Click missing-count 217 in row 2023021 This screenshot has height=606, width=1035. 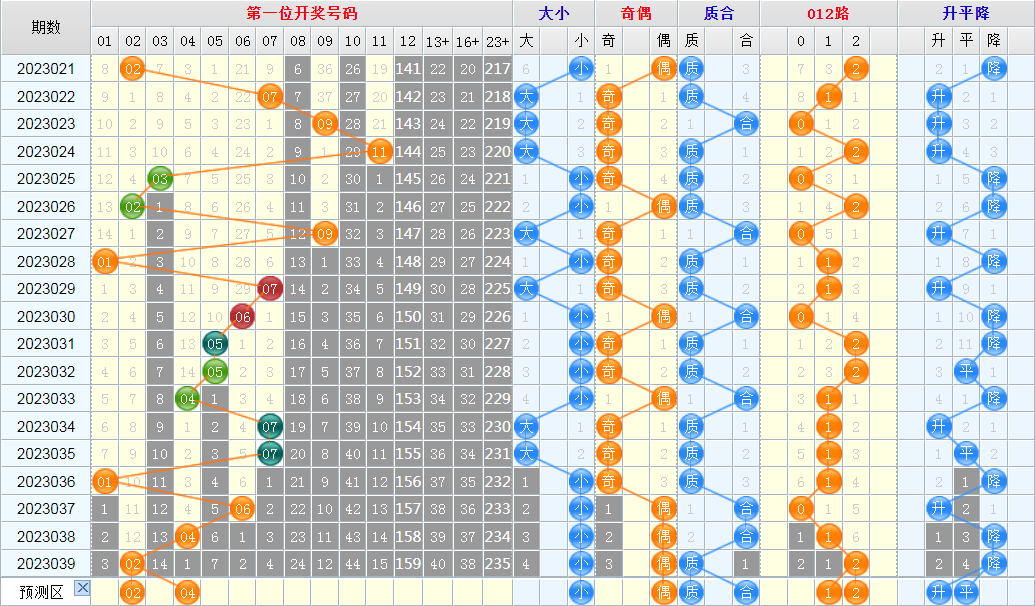click(x=498, y=69)
